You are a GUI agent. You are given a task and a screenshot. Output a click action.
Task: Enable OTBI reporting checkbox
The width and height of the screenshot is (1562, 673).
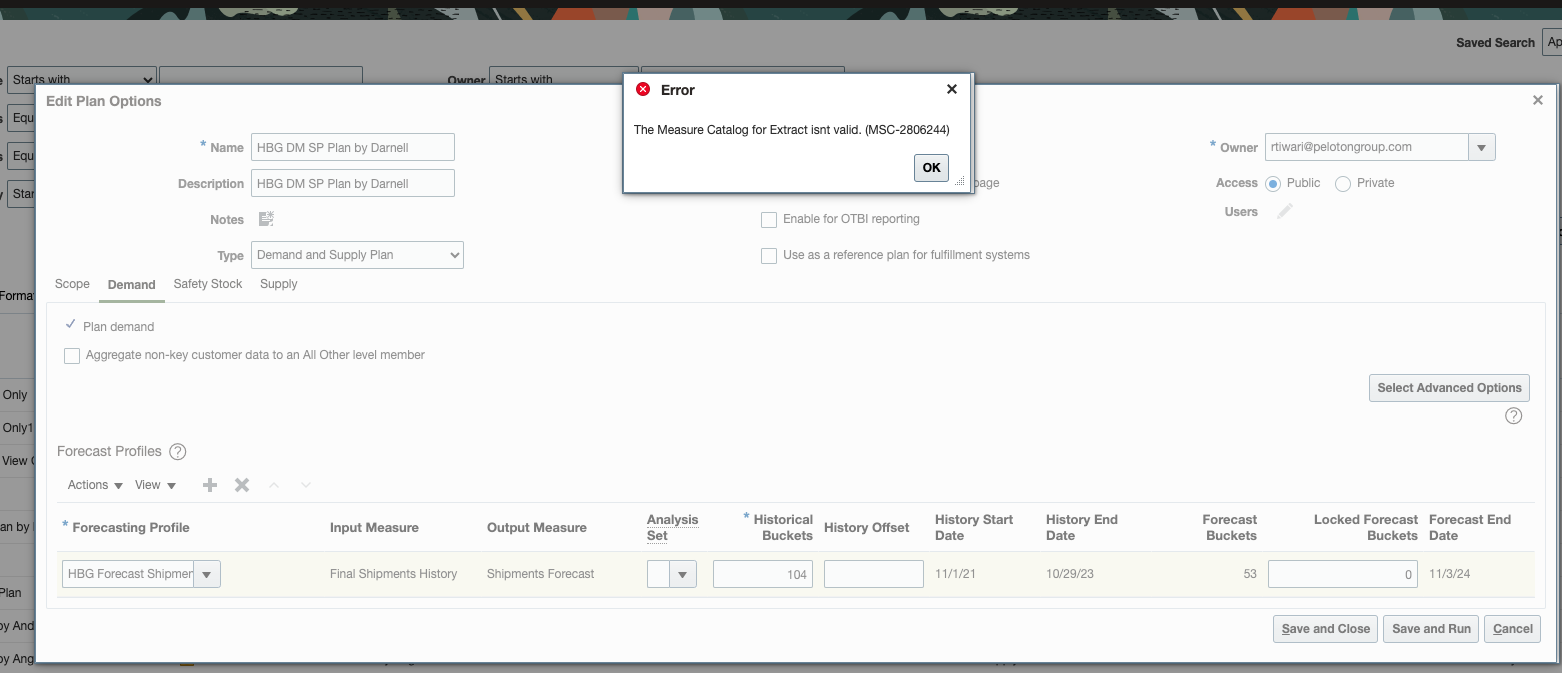click(x=769, y=219)
